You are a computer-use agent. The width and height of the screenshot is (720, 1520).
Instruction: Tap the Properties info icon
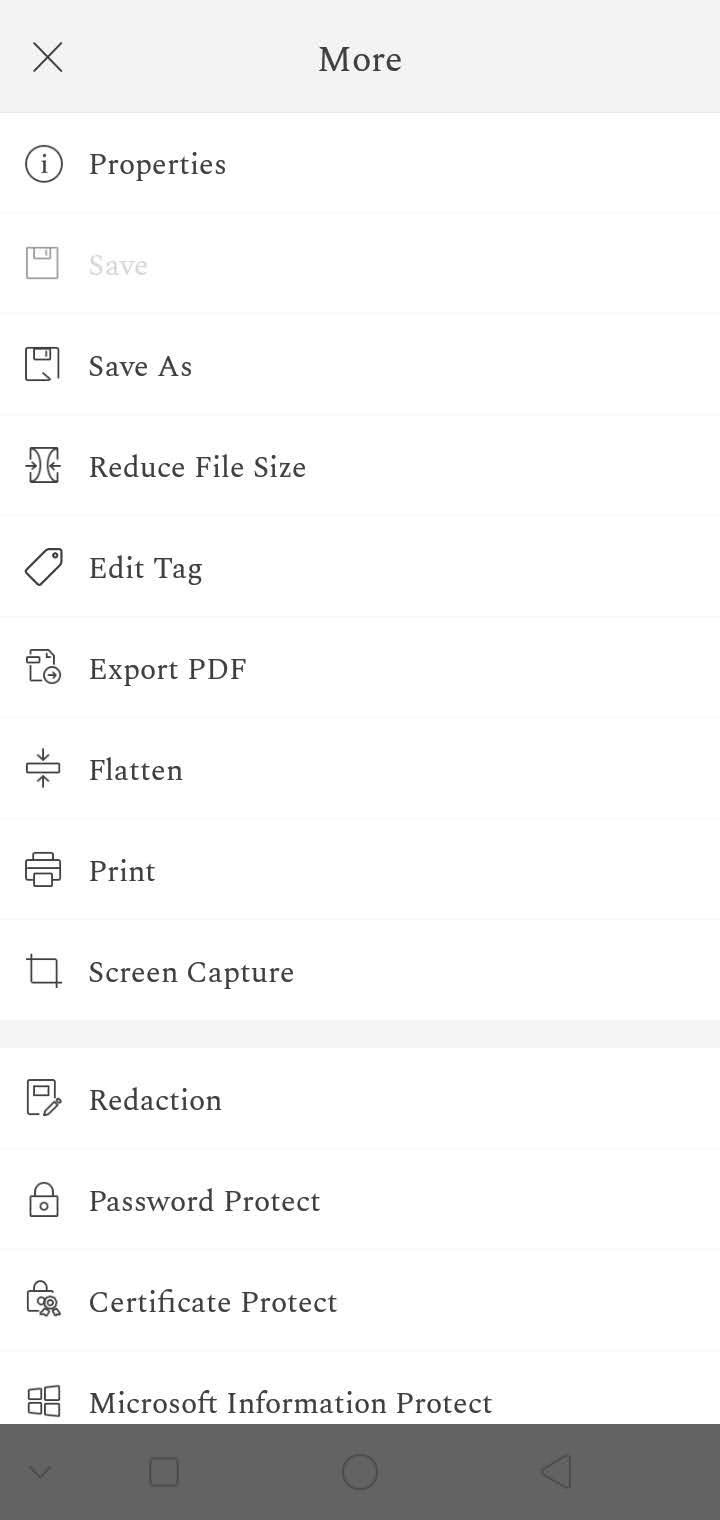click(x=43, y=164)
